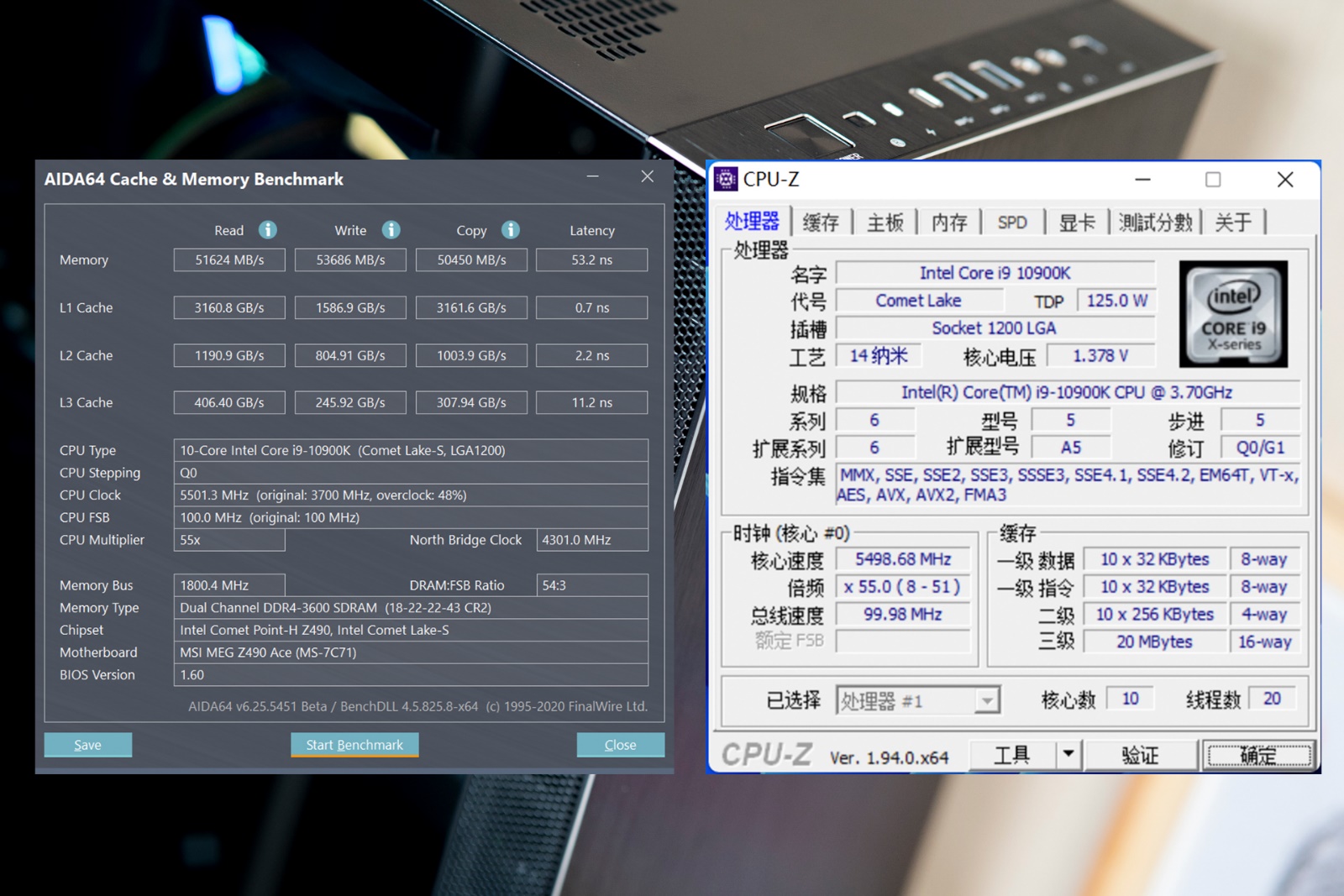Select the Memory Latency 53.2 ns value
The width and height of the screenshot is (1344, 896).
[592, 259]
